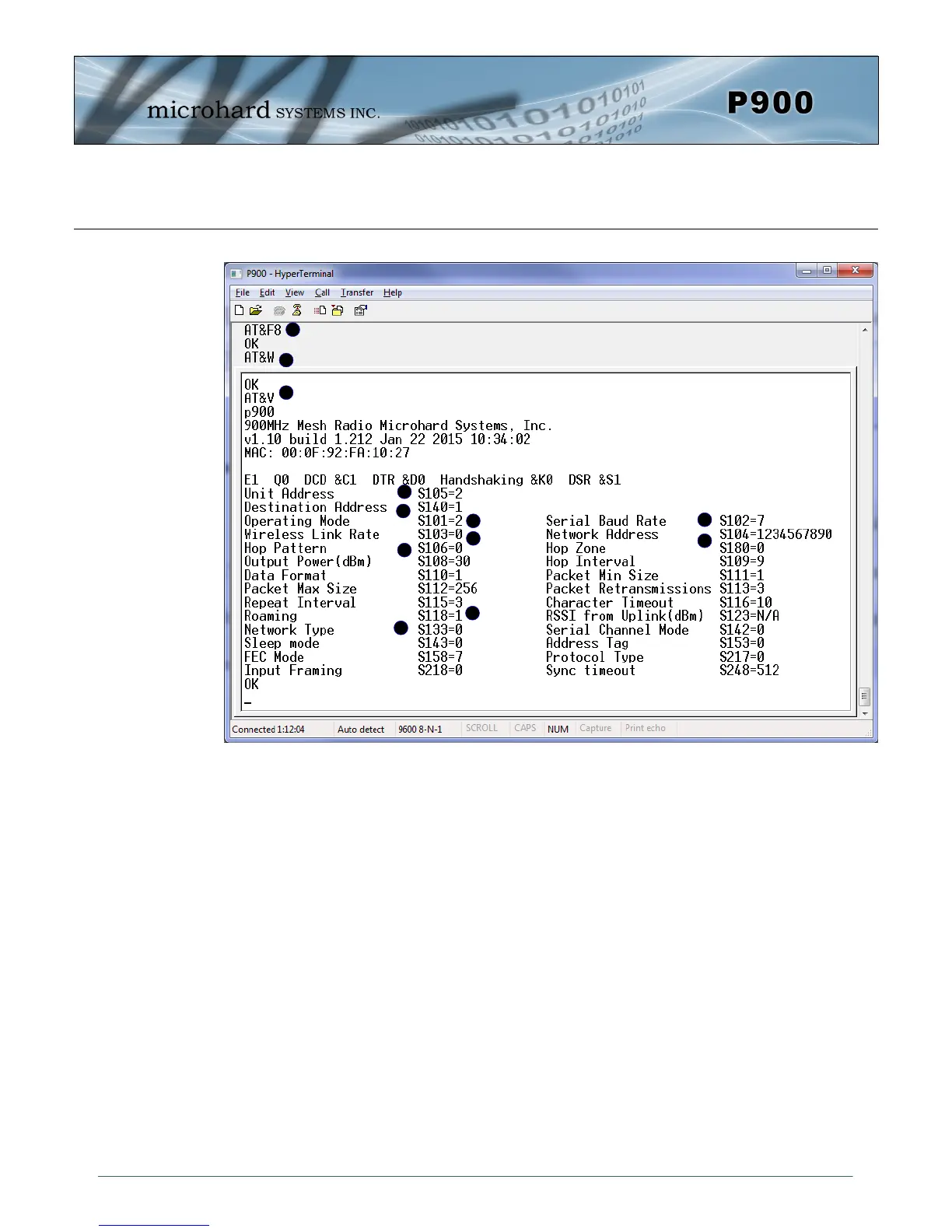The width and height of the screenshot is (952, 1232).
Task: Click the firmware version 'v1.10 build 1.212' line
Action: click(387, 439)
